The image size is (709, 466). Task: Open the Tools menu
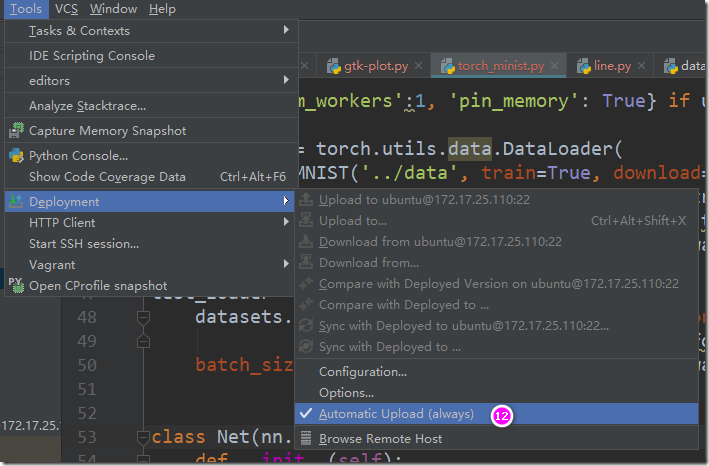26,9
